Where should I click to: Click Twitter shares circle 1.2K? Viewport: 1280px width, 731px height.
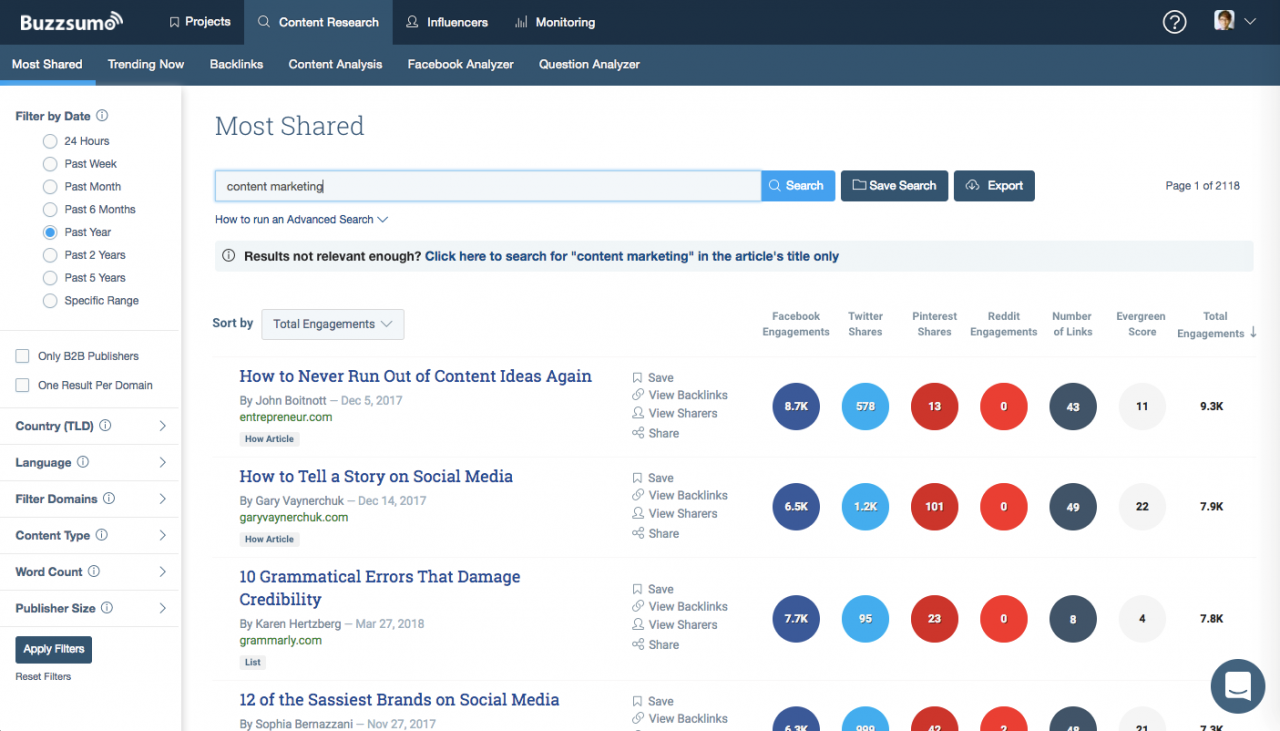click(x=865, y=507)
